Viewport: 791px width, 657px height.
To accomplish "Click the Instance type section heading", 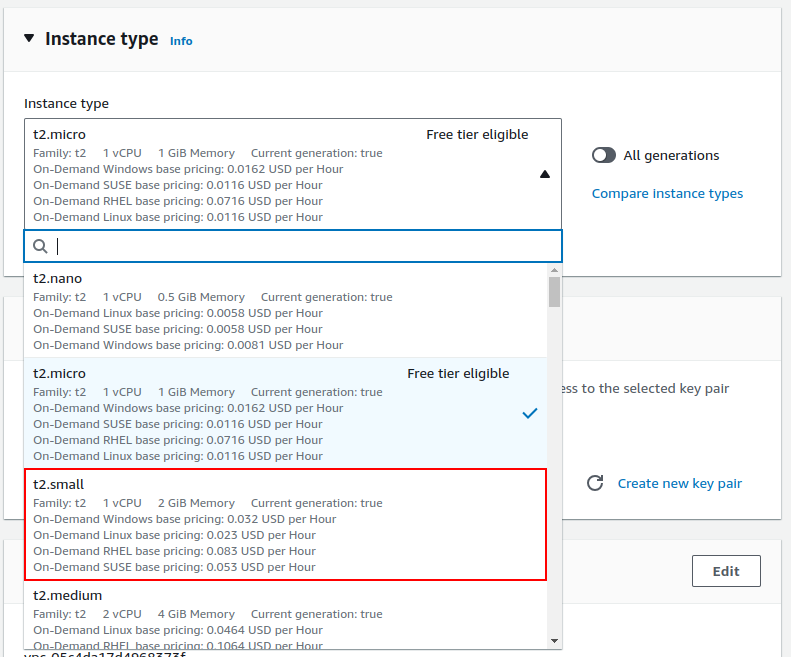I will pyautogui.click(x=101, y=39).
